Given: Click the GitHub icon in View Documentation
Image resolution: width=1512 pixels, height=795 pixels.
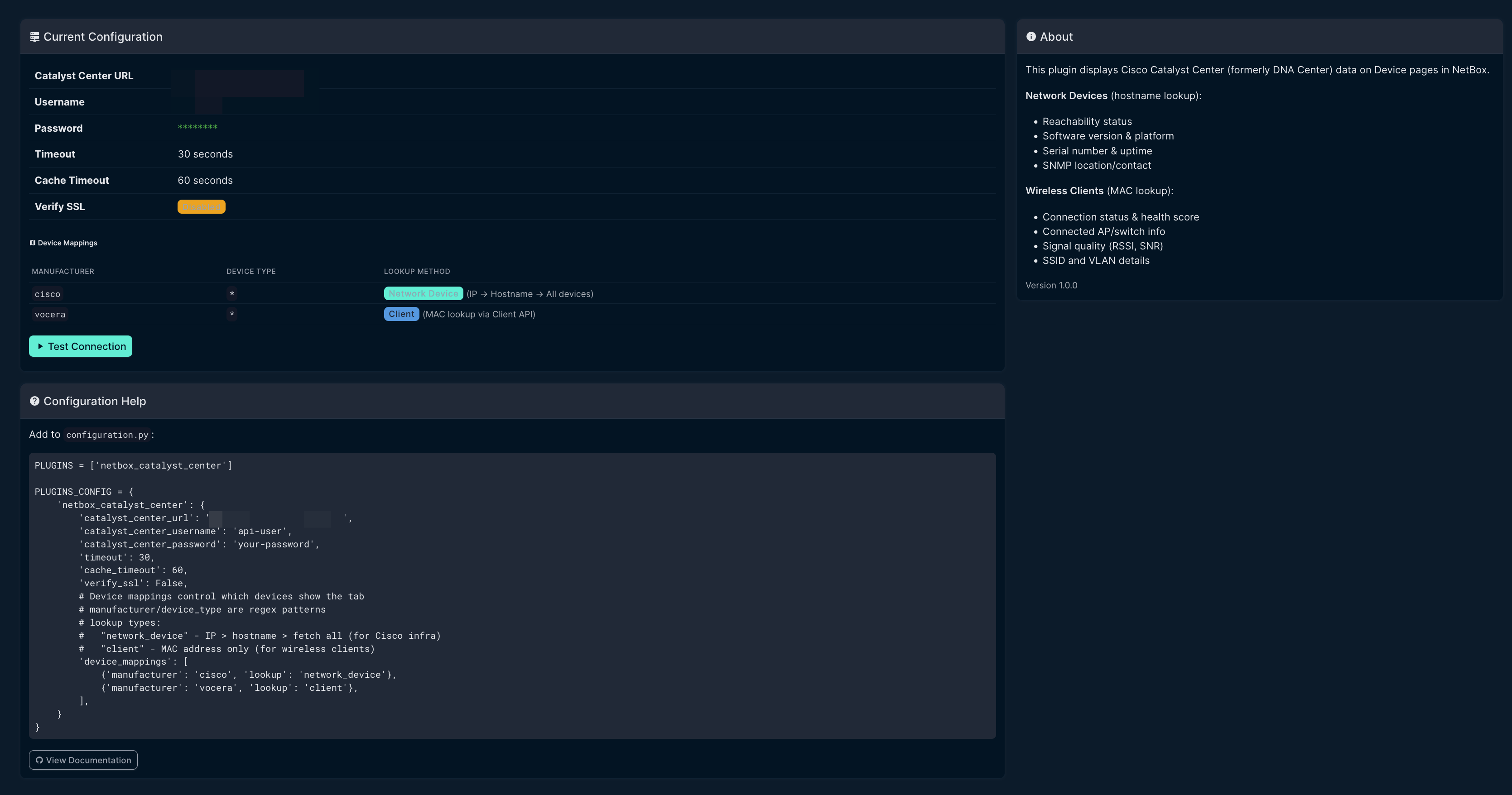Looking at the screenshot, I should click(x=39, y=761).
